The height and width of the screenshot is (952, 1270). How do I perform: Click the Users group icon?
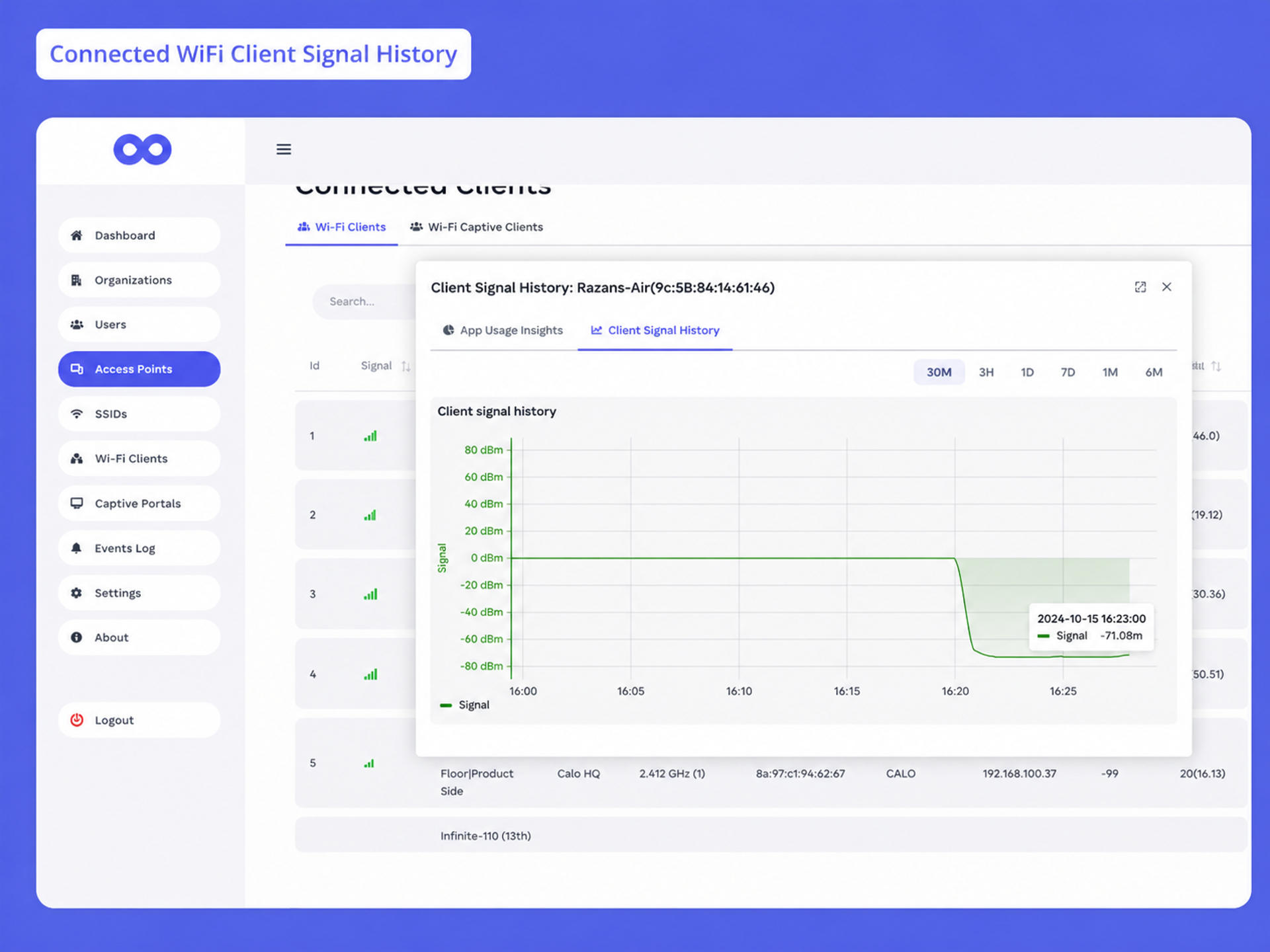pos(77,325)
